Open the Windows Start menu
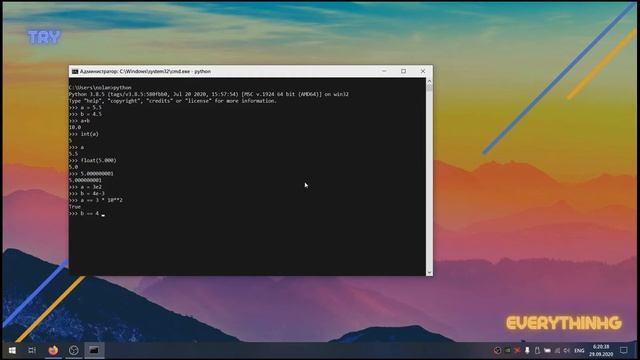This screenshot has width=640, height=360. coord(12,350)
